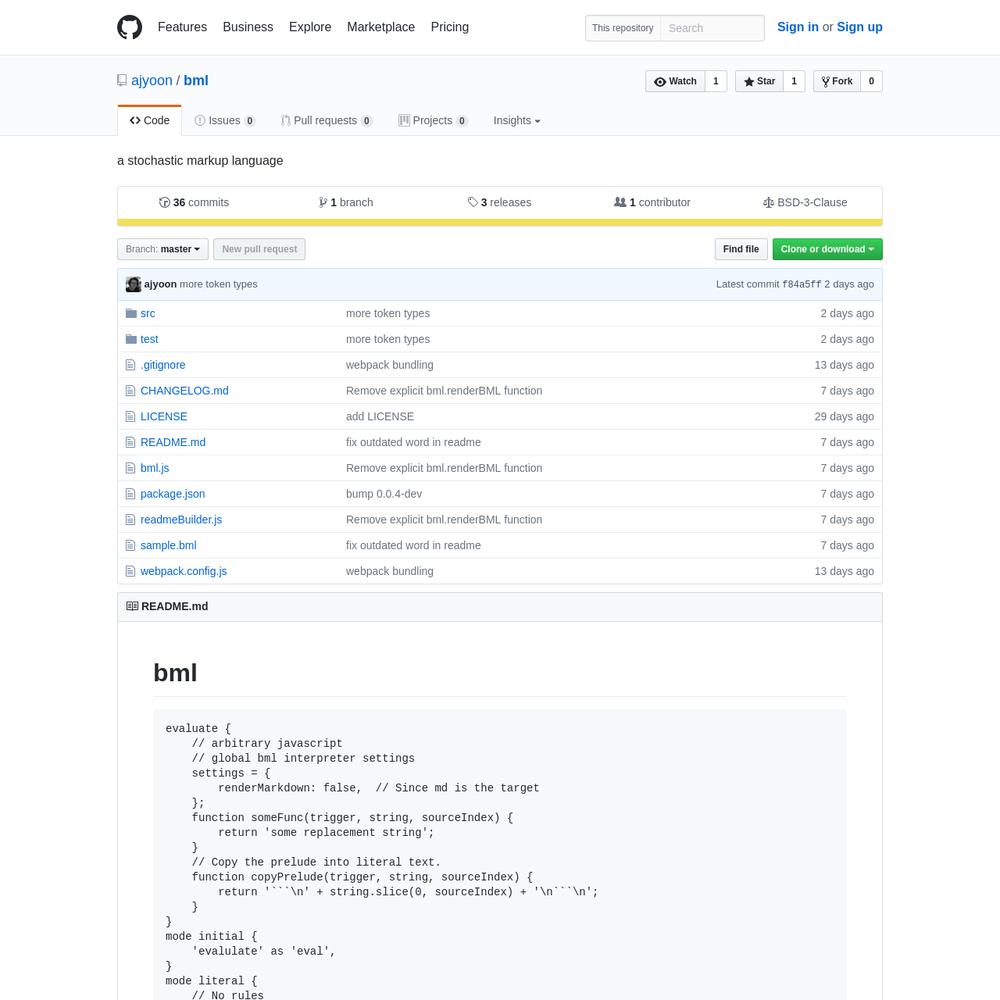Open the readmeBuilder.js file

pos(181,520)
